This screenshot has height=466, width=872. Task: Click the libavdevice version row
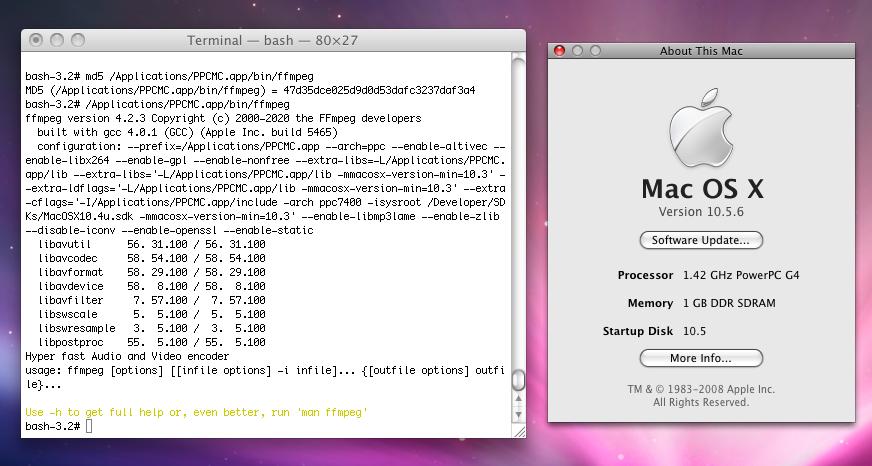(152, 286)
